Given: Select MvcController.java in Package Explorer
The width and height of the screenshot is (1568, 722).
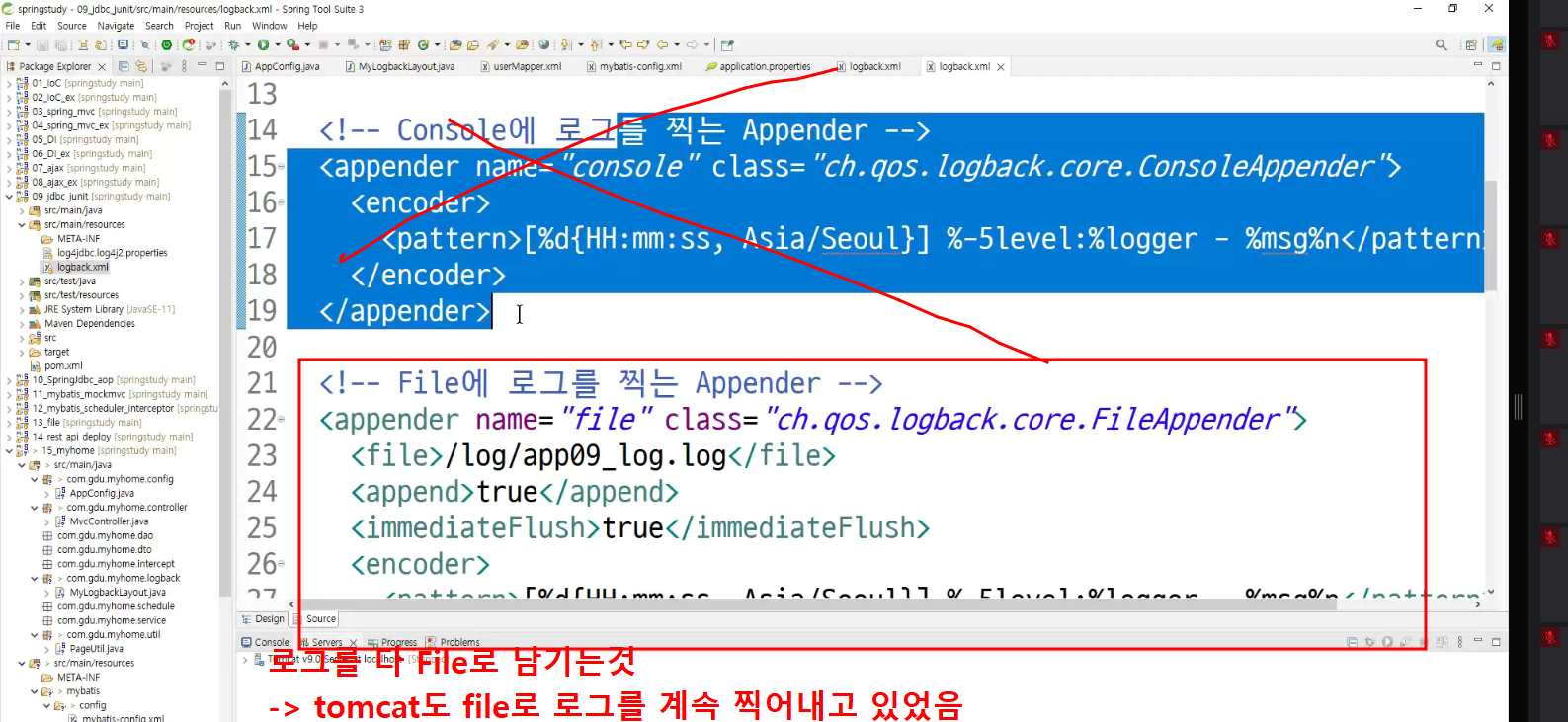Looking at the screenshot, I should (x=102, y=521).
